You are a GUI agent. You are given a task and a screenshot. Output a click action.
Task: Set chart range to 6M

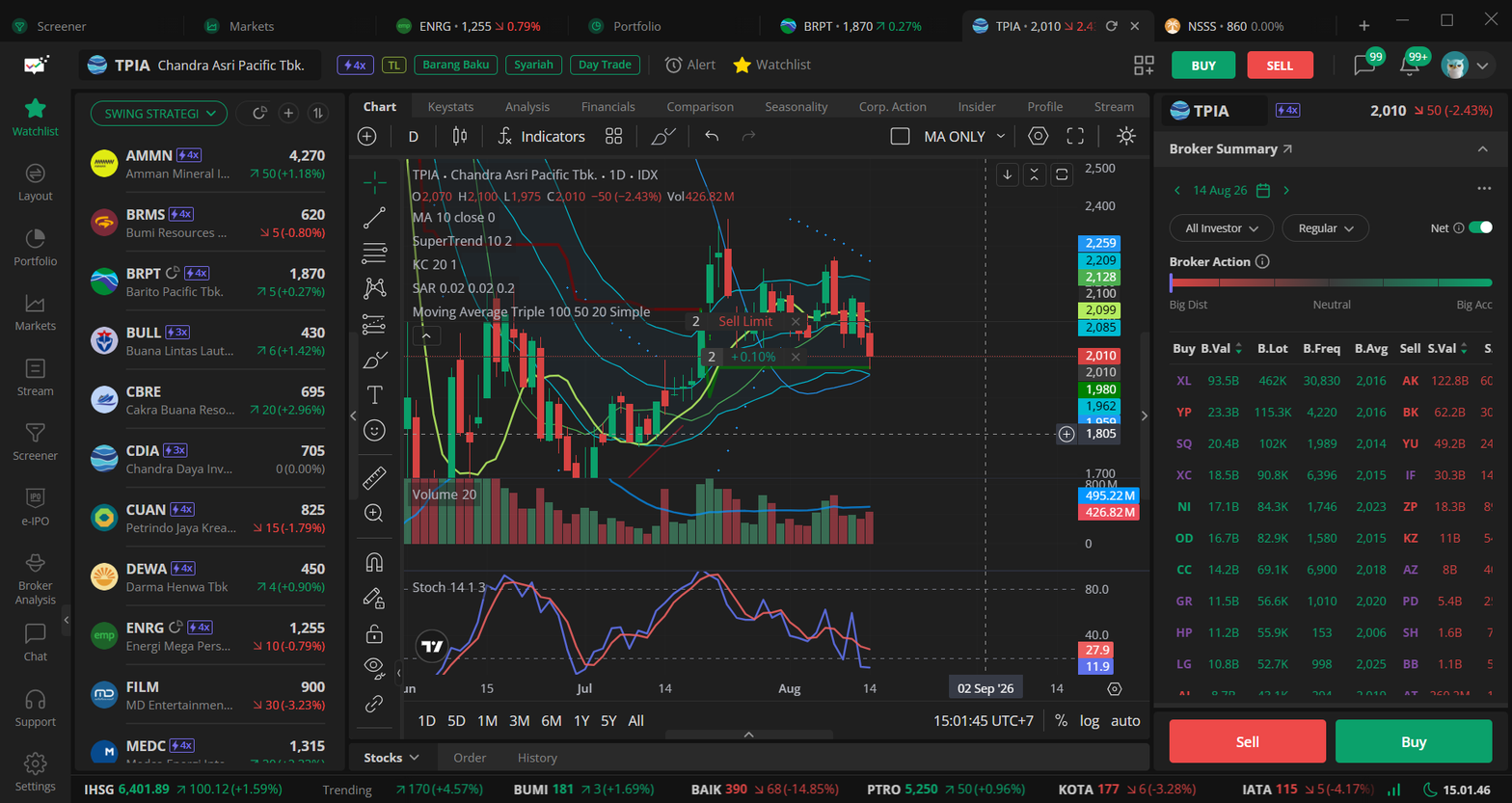click(551, 721)
